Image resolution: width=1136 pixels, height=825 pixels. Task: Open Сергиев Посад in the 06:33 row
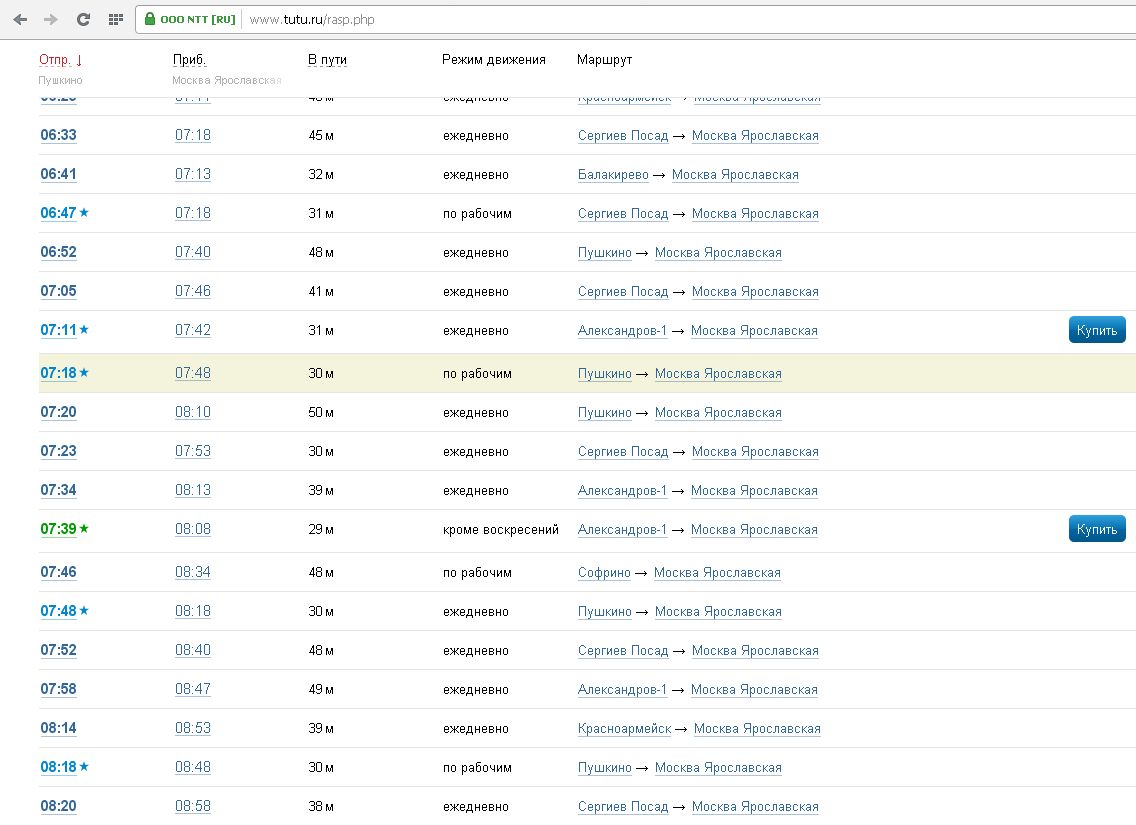point(623,135)
